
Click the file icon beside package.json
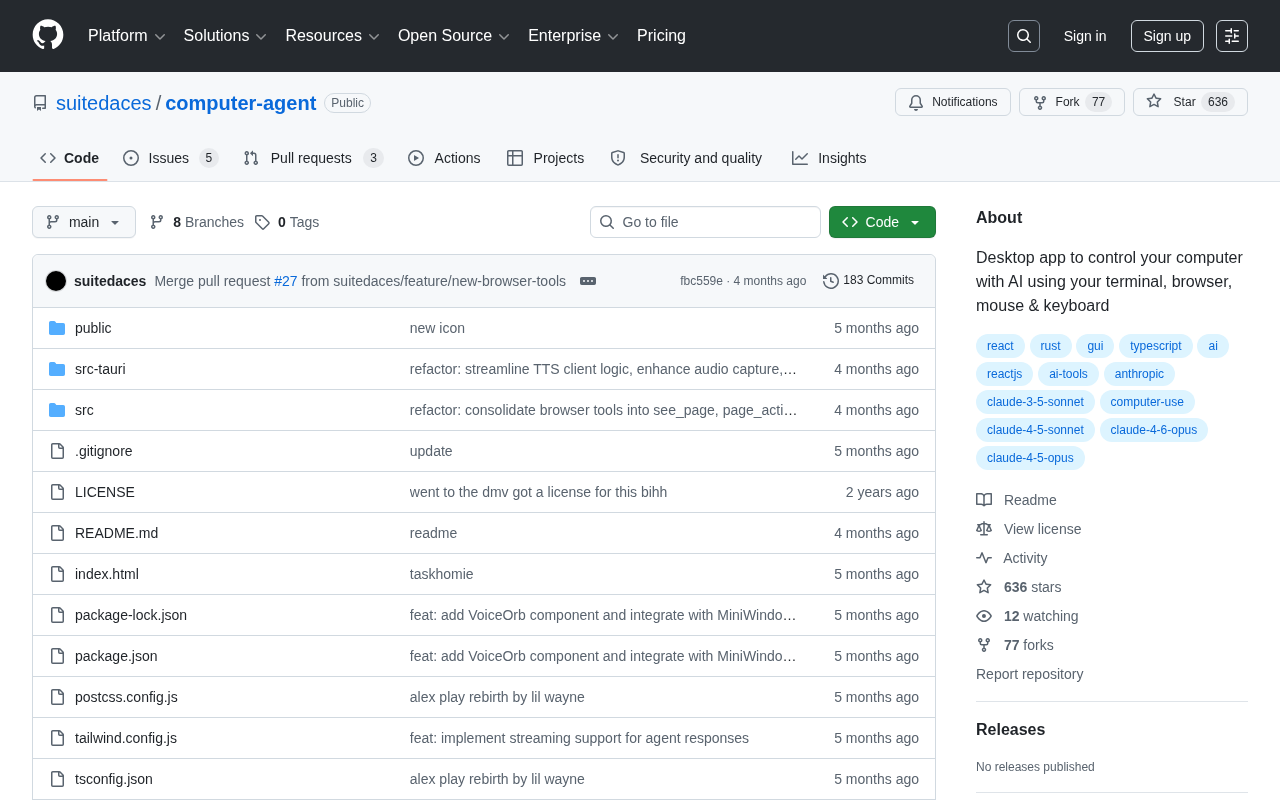click(57, 656)
